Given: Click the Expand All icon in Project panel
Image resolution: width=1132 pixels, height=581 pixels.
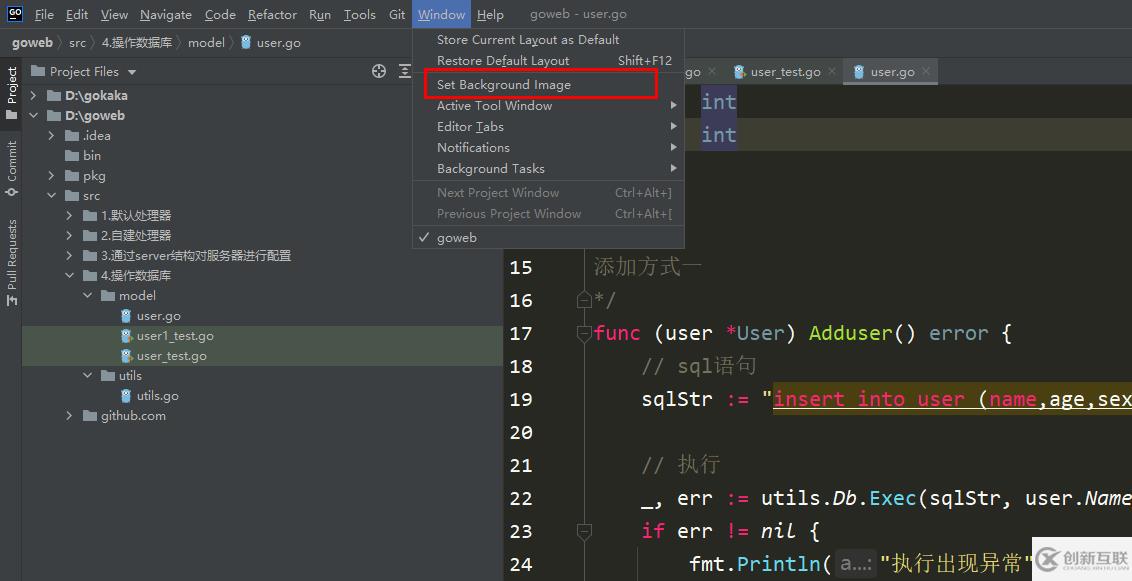Looking at the screenshot, I should click(404, 71).
